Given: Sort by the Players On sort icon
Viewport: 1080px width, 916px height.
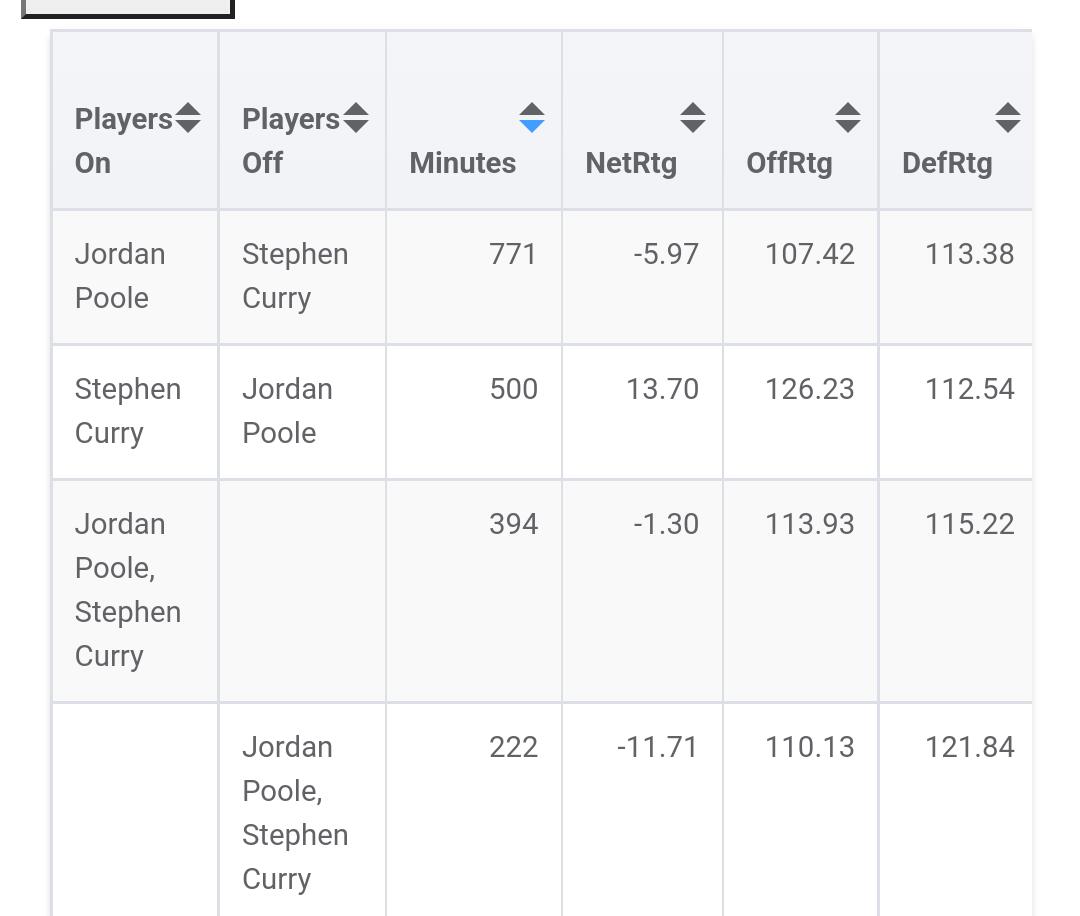Looking at the screenshot, I should pyautogui.click(x=188, y=118).
